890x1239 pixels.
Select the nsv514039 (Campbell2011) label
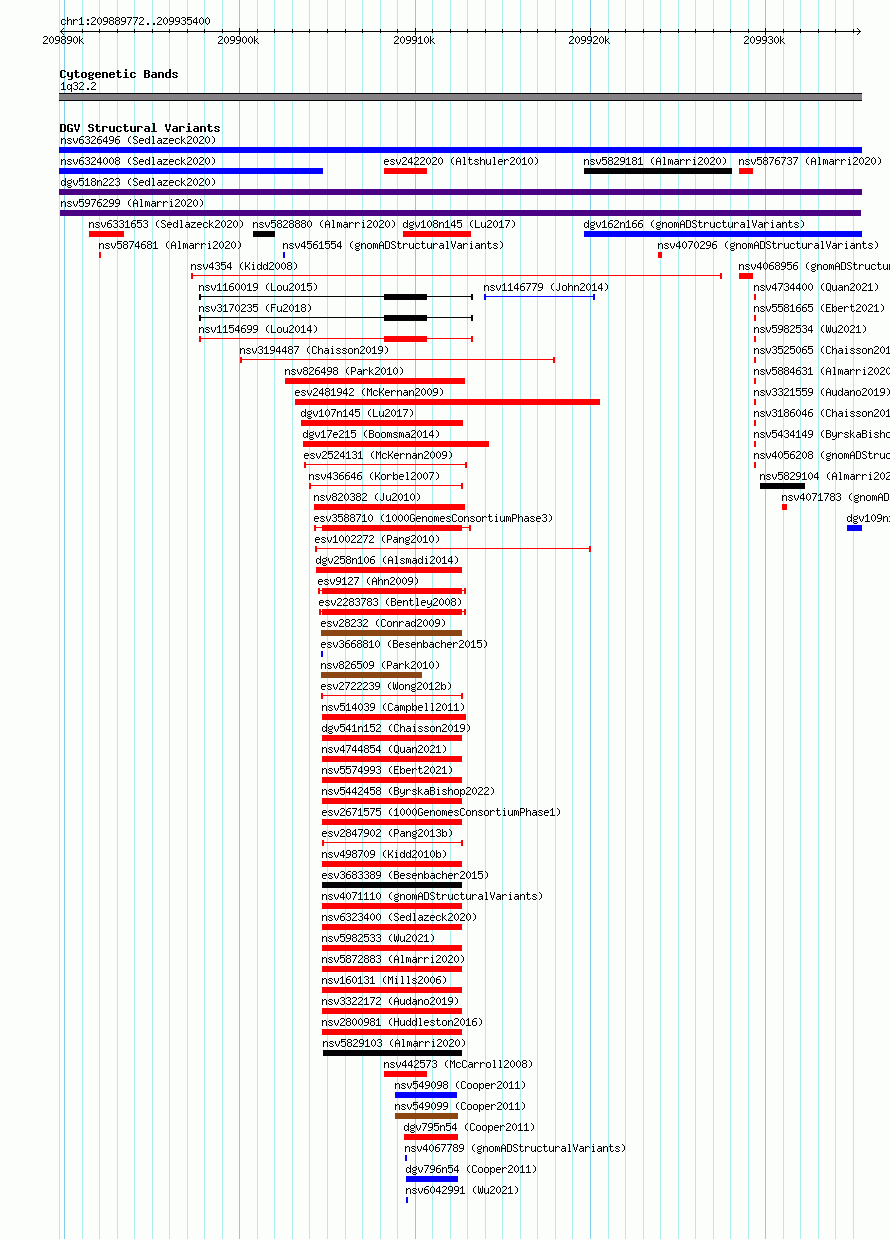click(393, 707)
